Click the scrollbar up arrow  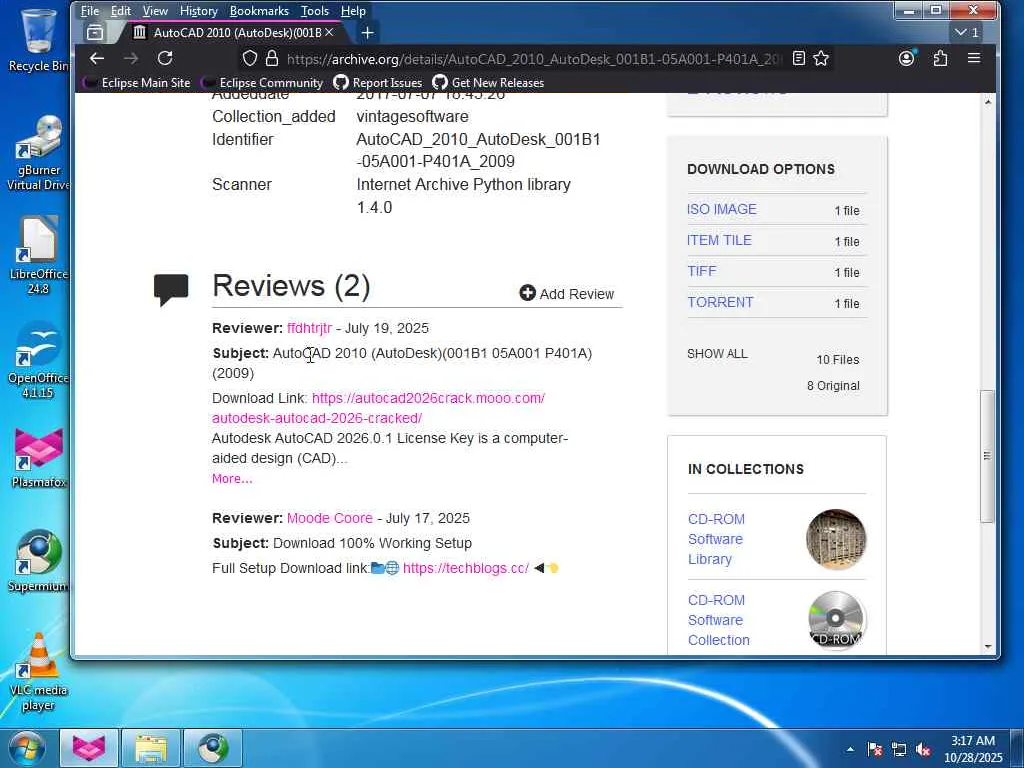tap(987, 103)
